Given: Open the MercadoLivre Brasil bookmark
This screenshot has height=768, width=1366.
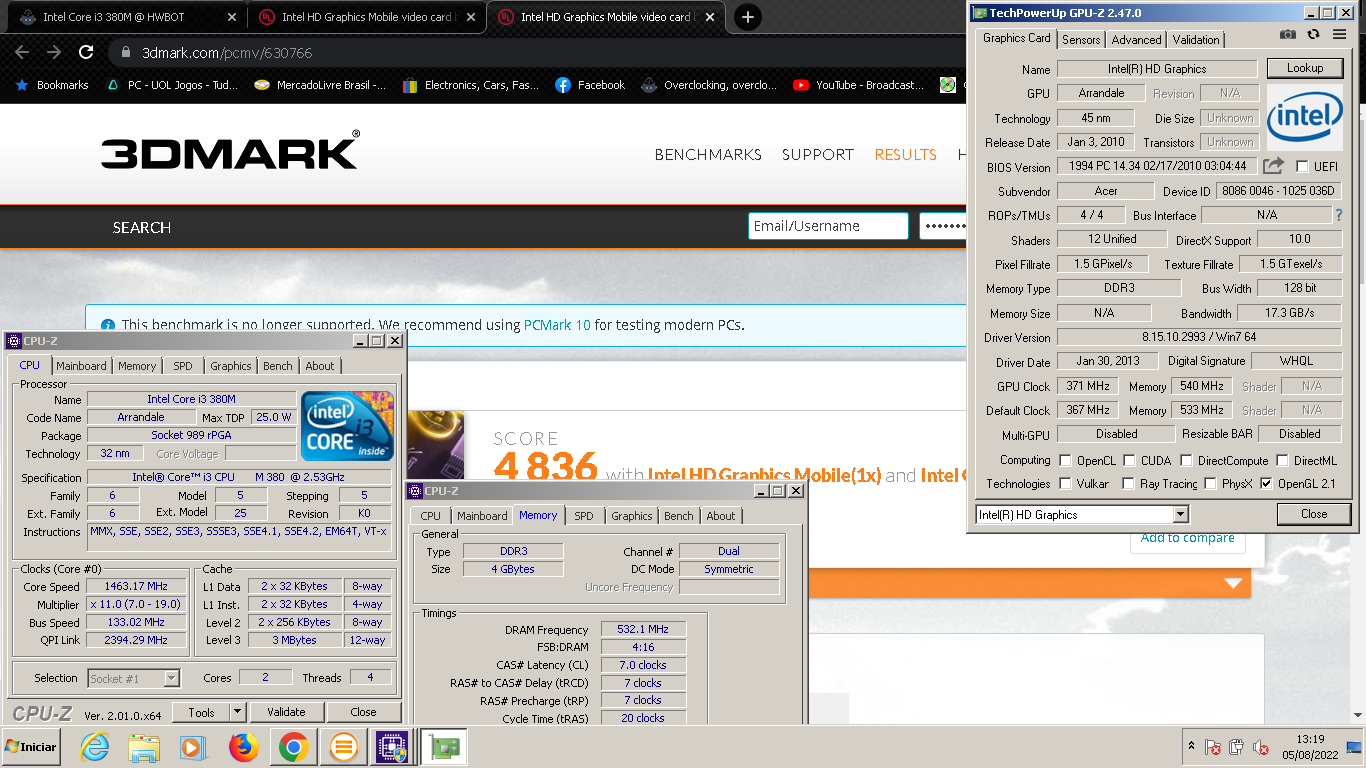Looking at the screenshot, I should pyautogui.click(x=320, y=85).
